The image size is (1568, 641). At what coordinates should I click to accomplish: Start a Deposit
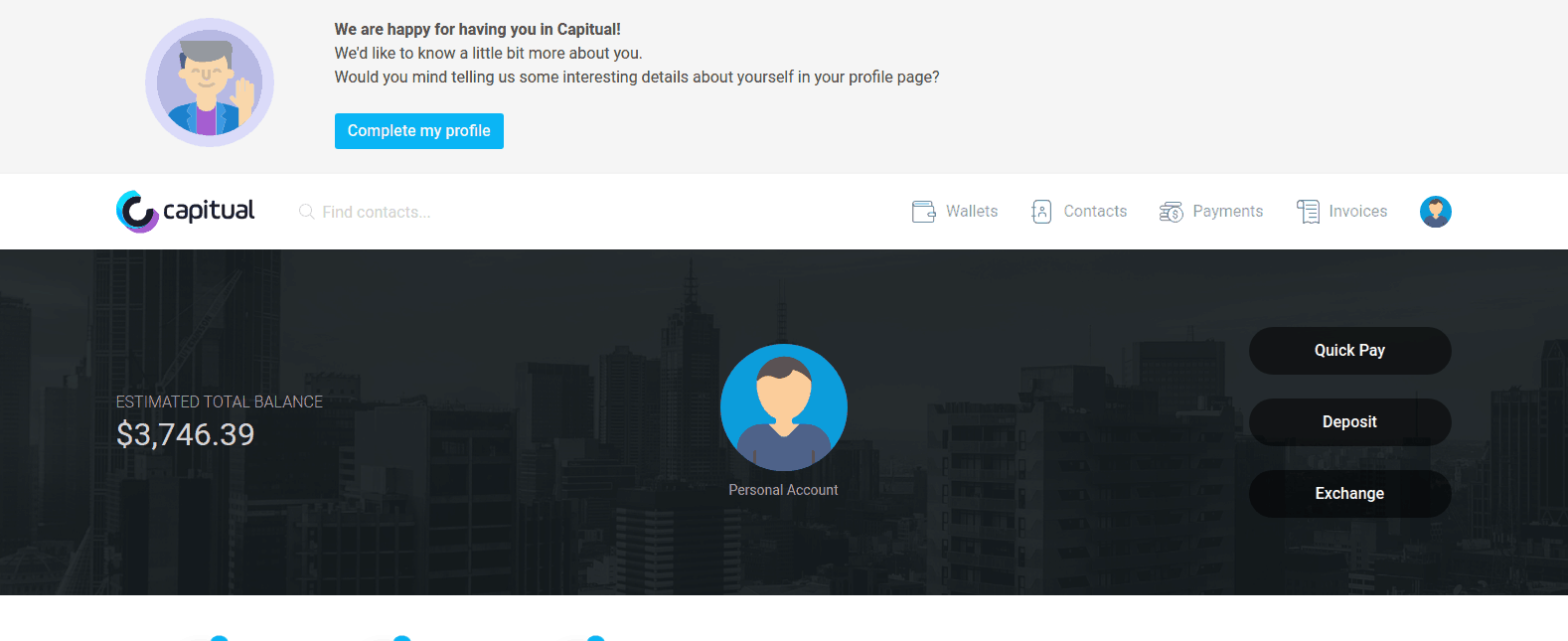point(1349,422)
